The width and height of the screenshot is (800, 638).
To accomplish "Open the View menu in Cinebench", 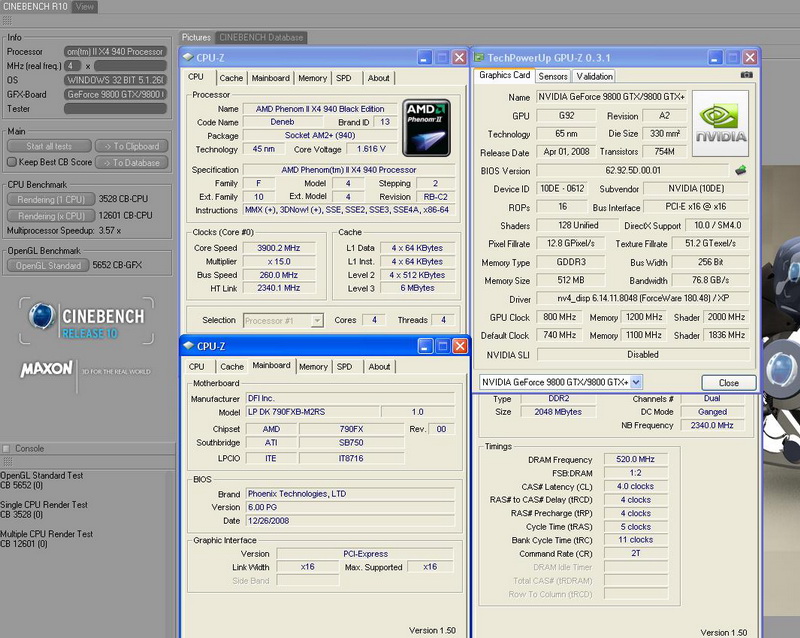I will pos(86,6).
